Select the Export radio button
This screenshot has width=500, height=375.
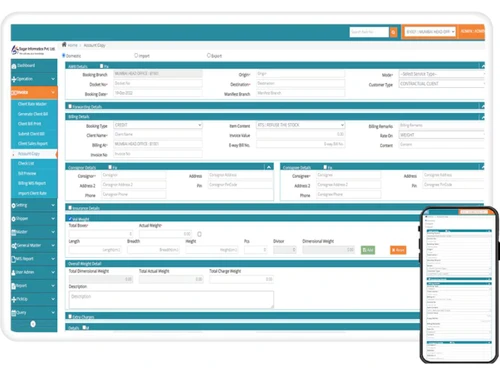(x=209, y=55)
